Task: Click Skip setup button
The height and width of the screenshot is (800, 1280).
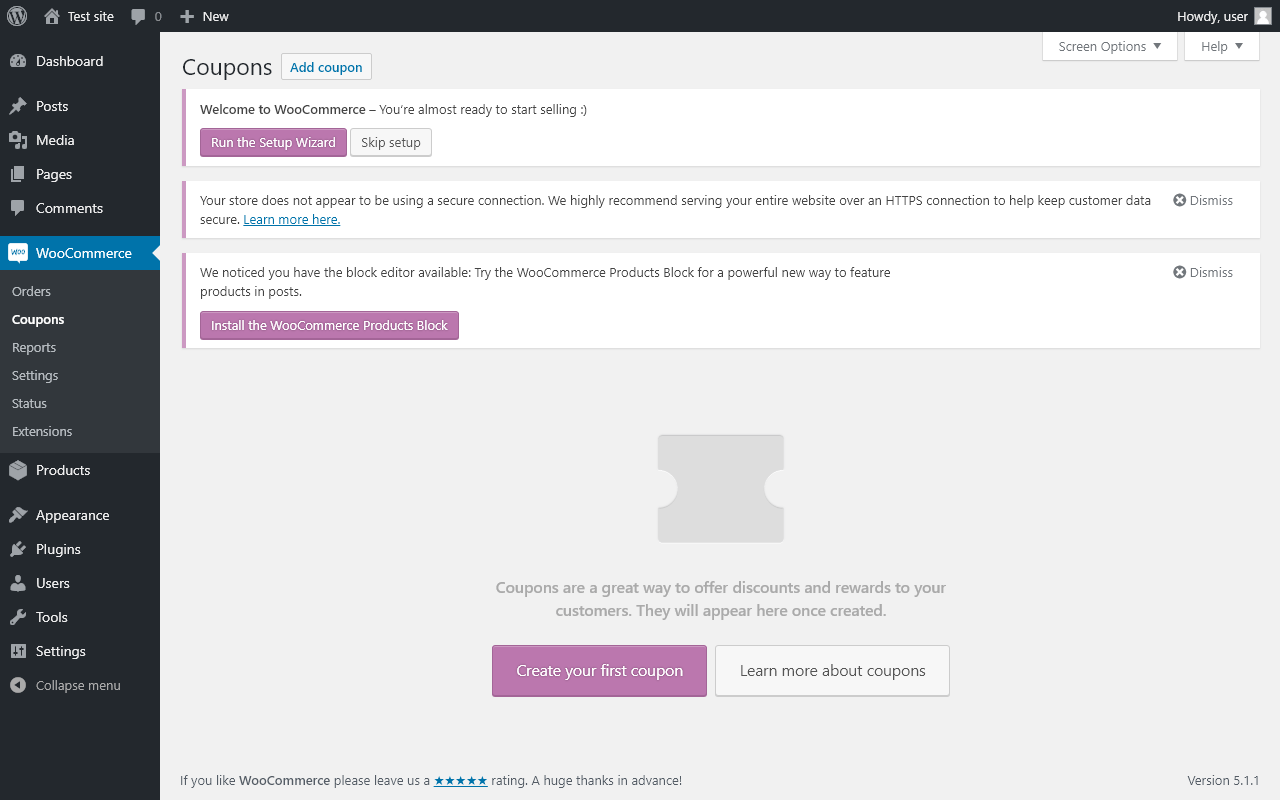Action: [x=391, y=142]
